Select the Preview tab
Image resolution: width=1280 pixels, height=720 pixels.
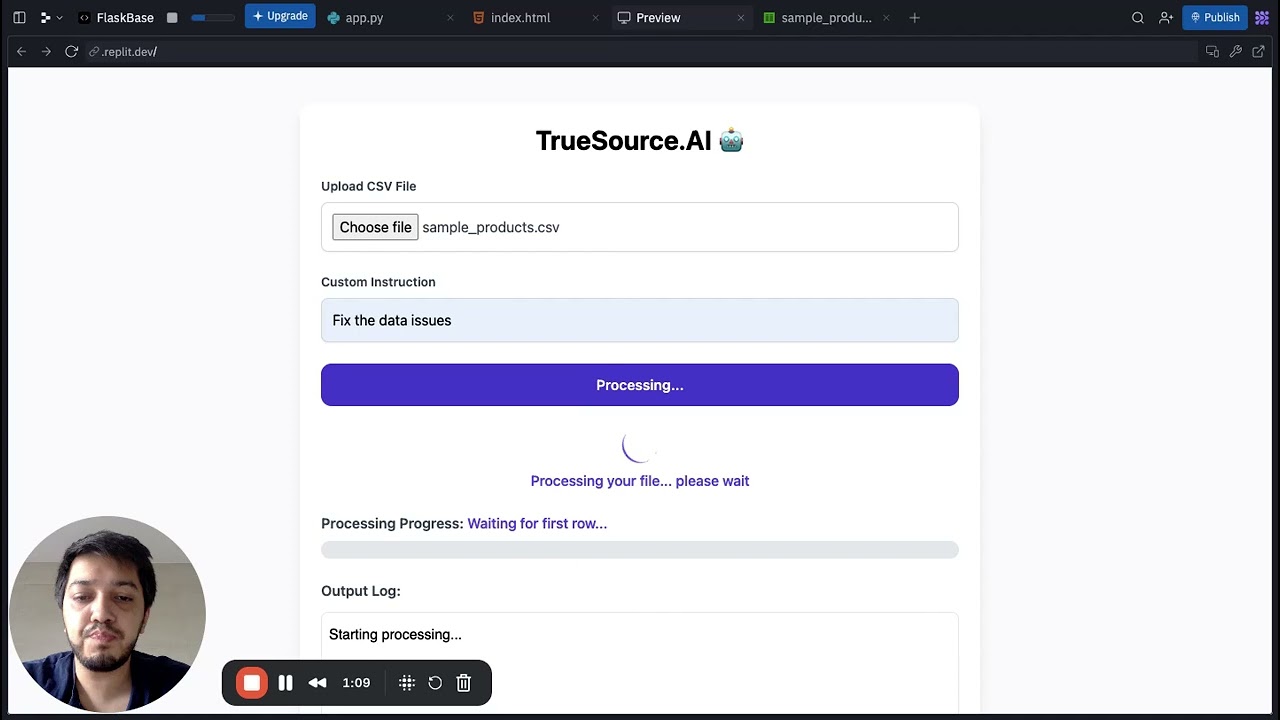658,18
